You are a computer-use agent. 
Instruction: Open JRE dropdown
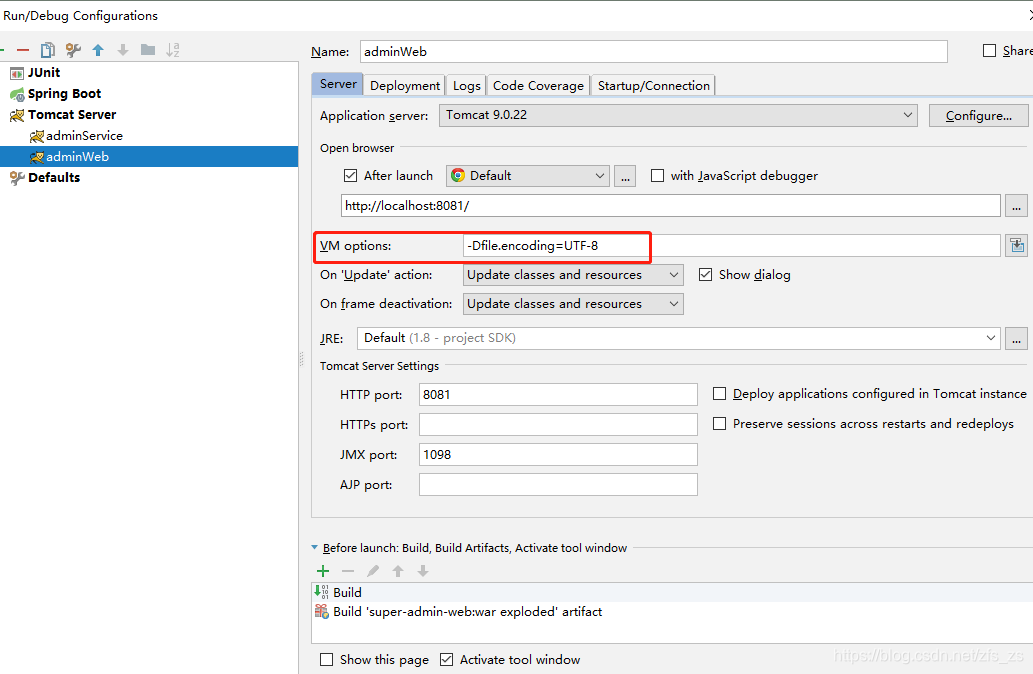(679, 338)
